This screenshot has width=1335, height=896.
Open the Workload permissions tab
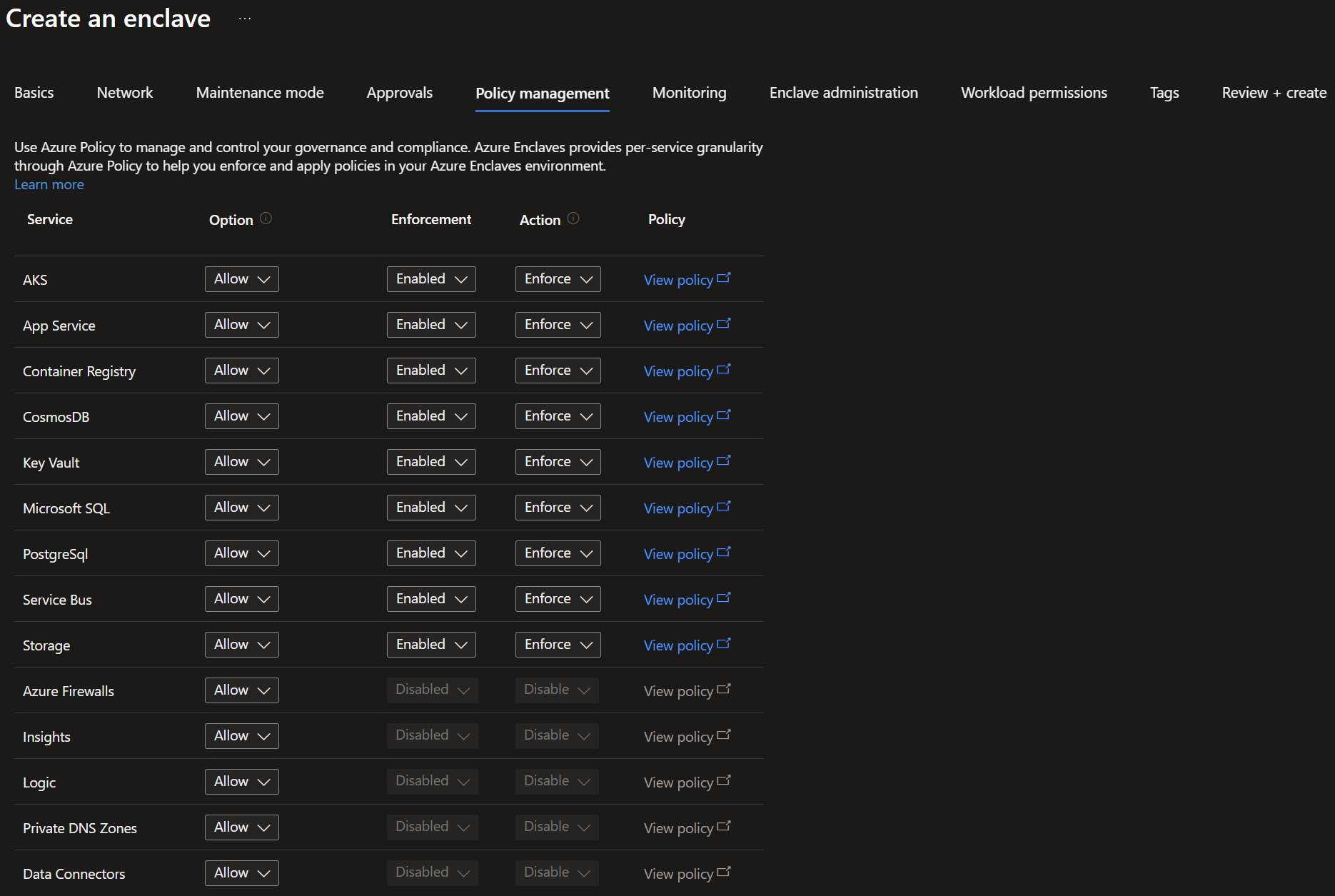[1034, 93]
